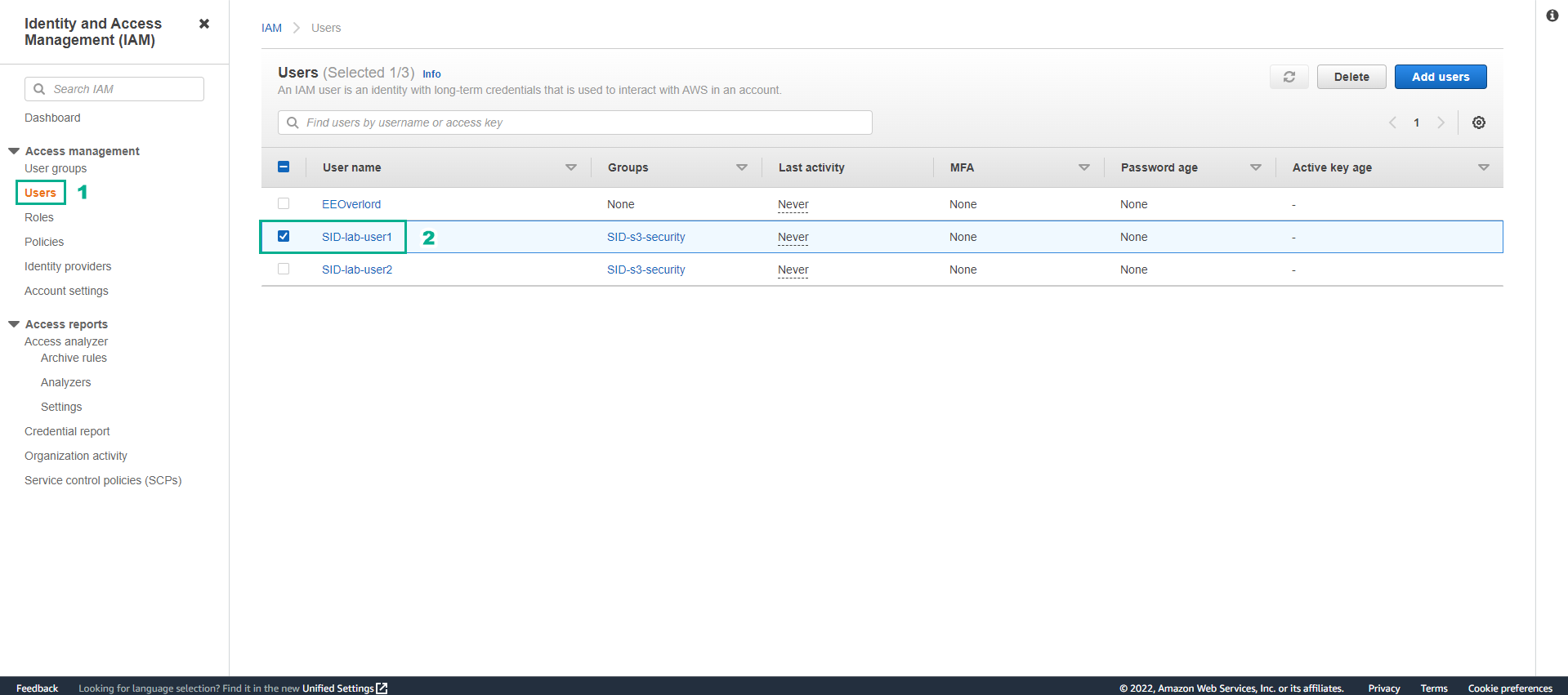Viewport: 1568px width, 695px height.
Task: Open Access analyzer in the sidebar
Action: tap(66, 341)
